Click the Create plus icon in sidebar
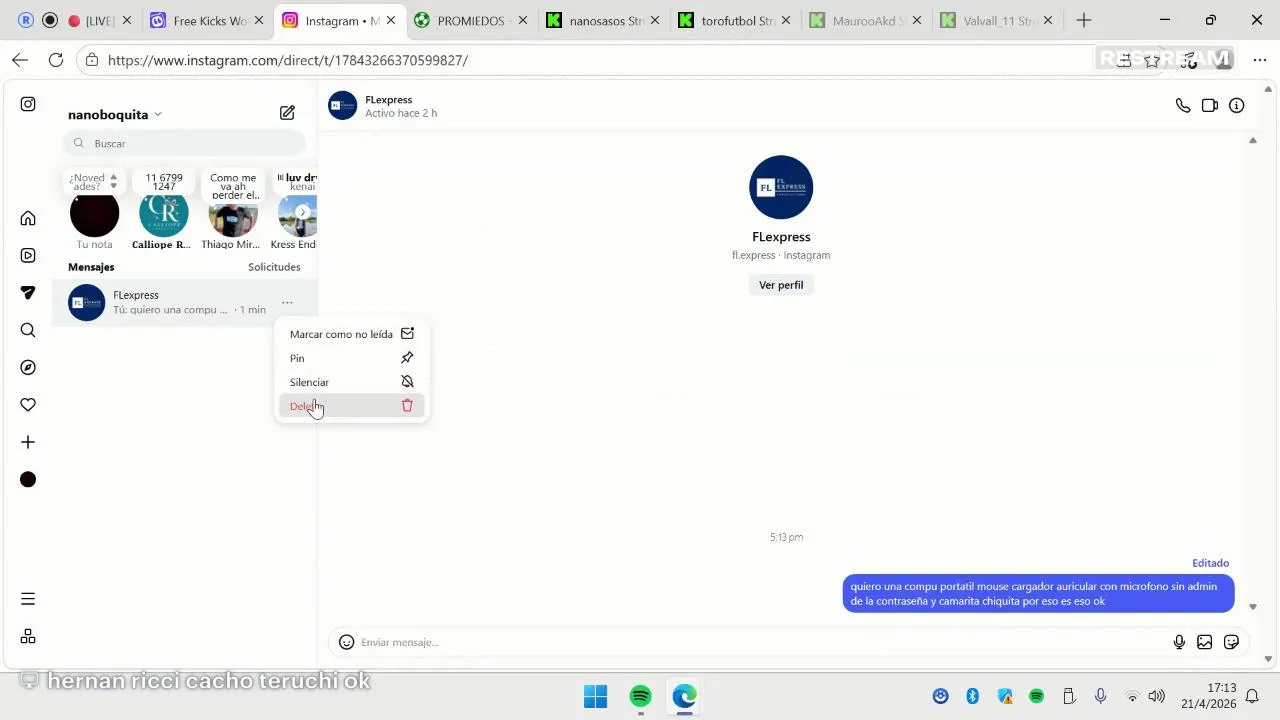Screen dimensions: 1280x720 point(28,442)
